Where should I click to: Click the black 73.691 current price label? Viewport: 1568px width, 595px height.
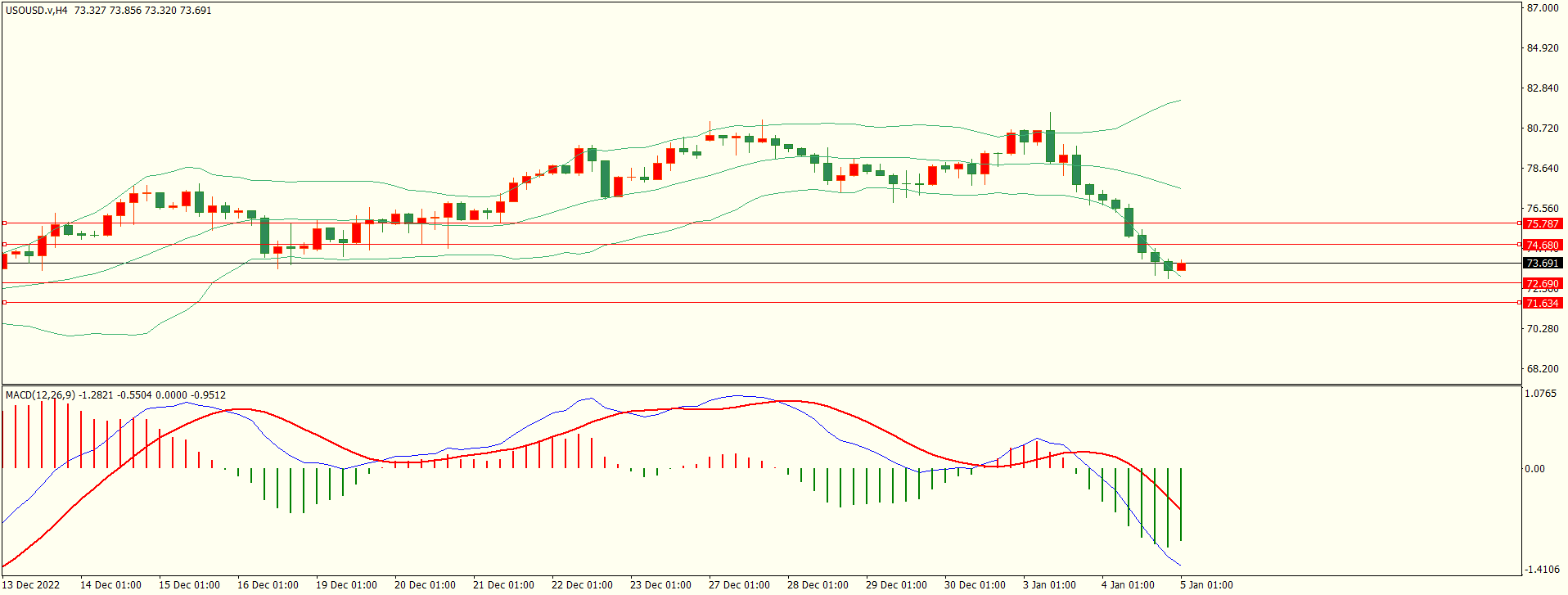(x=1543, y=264)
